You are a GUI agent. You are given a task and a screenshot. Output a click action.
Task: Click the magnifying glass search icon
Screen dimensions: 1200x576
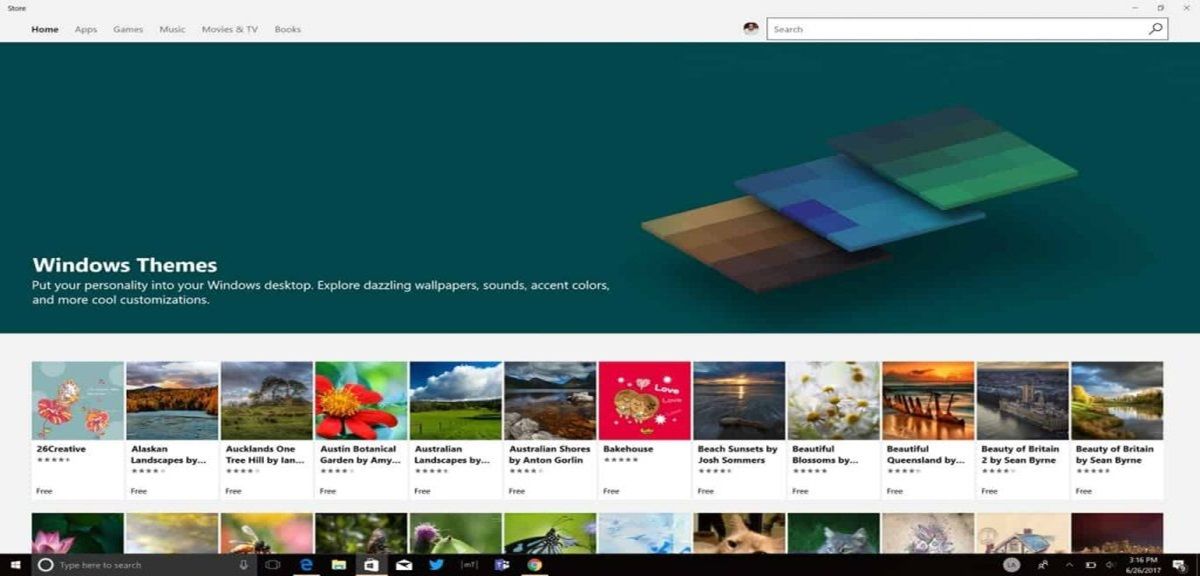[x=1155, y=29]
